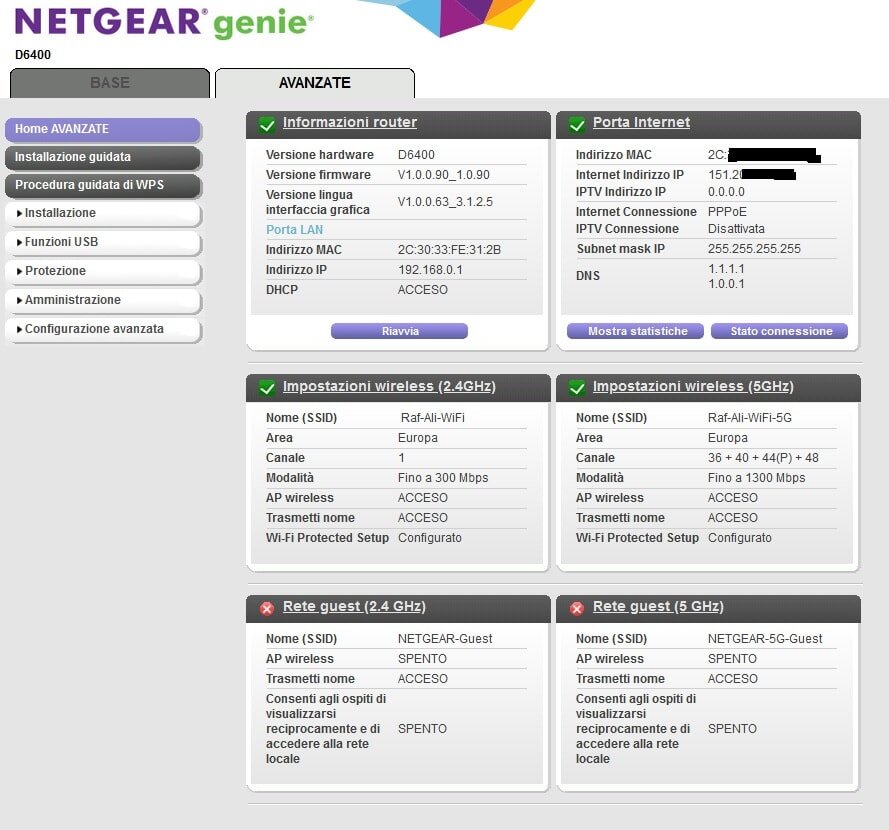Expand the Installazione menu
The height and width of the screenshot is (830, 889).
point(103,213)
